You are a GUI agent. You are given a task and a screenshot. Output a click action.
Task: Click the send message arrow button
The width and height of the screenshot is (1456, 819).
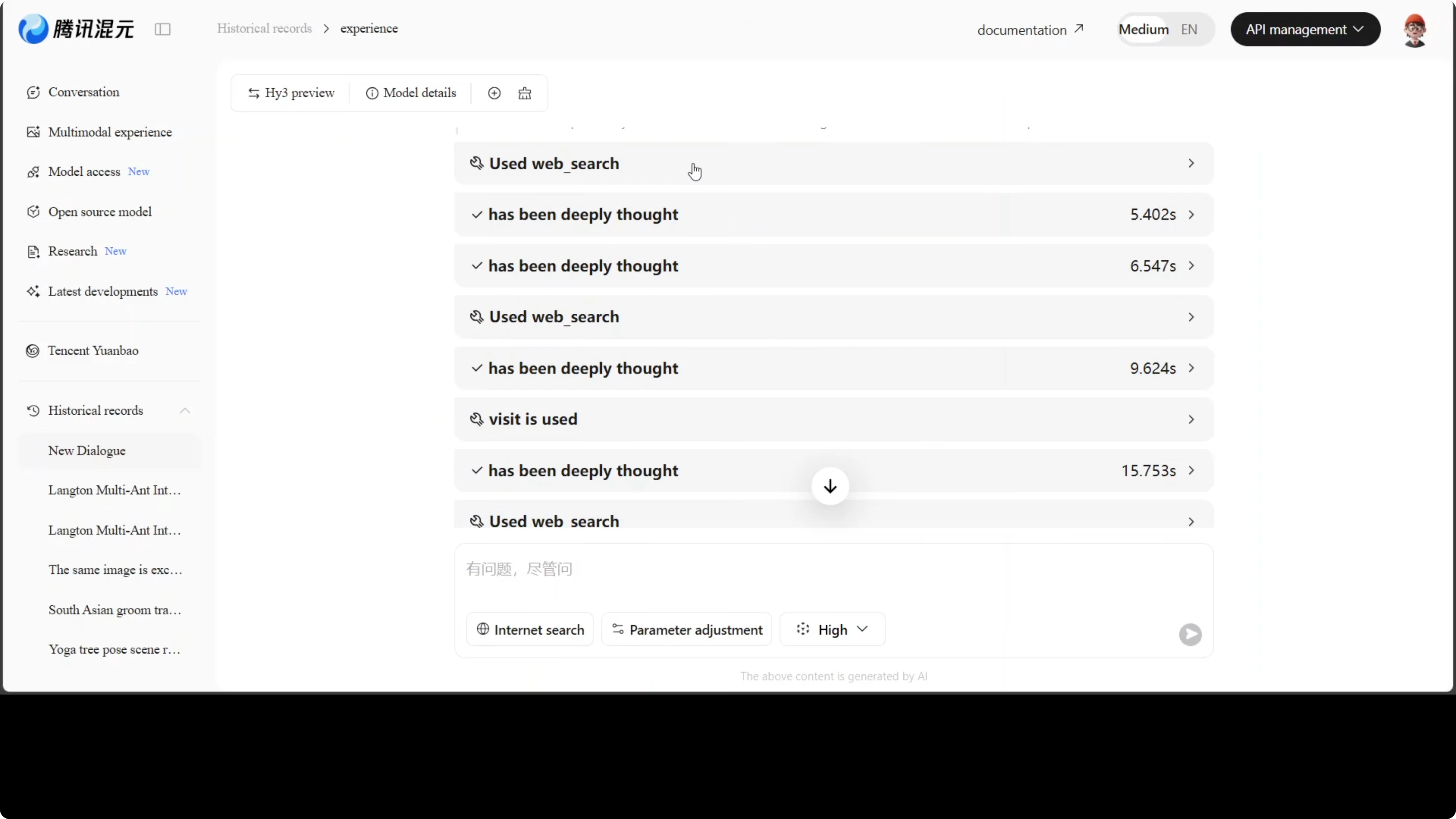1190,634
